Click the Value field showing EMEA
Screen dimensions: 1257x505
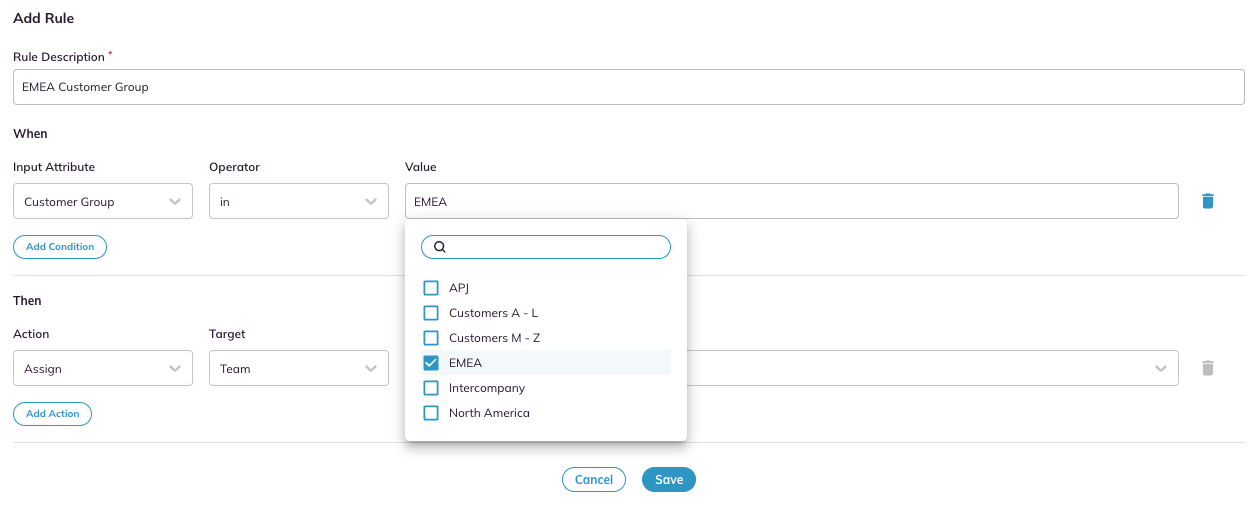(792, 201)
